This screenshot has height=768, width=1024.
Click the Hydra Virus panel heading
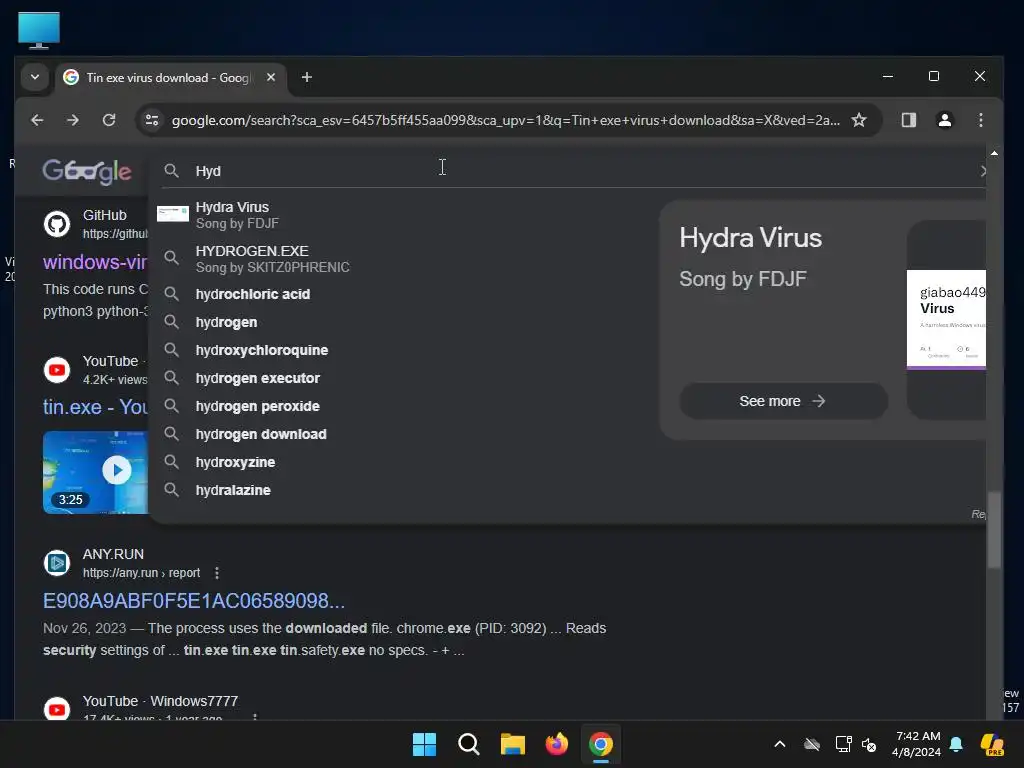[x=750, y=238]
